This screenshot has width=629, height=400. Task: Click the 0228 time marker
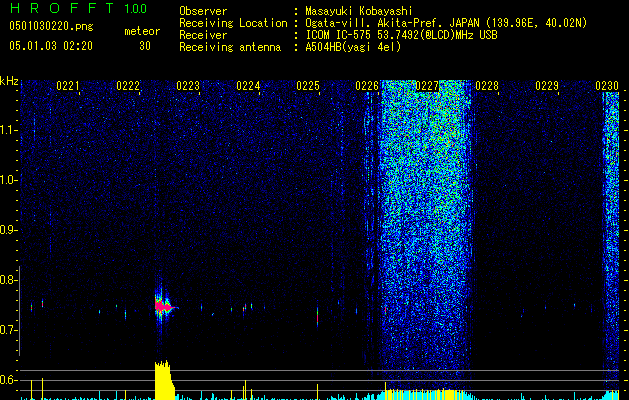coord(487,86)
